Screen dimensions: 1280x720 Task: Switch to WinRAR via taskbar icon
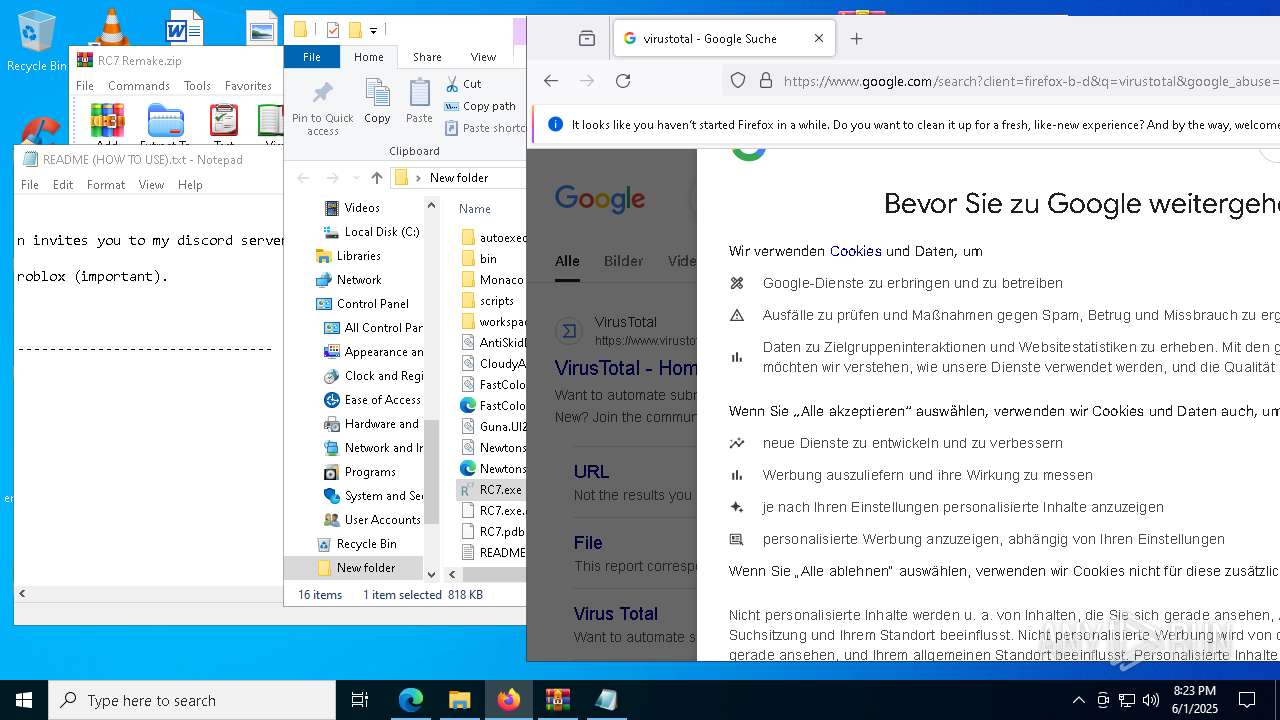coord(557,700)
